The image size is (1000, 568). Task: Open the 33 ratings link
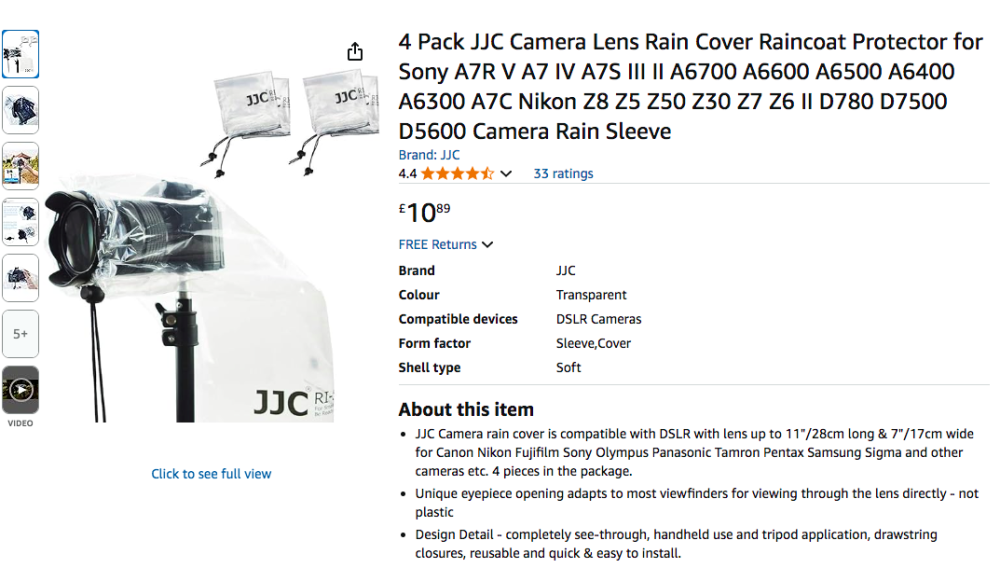563,173
